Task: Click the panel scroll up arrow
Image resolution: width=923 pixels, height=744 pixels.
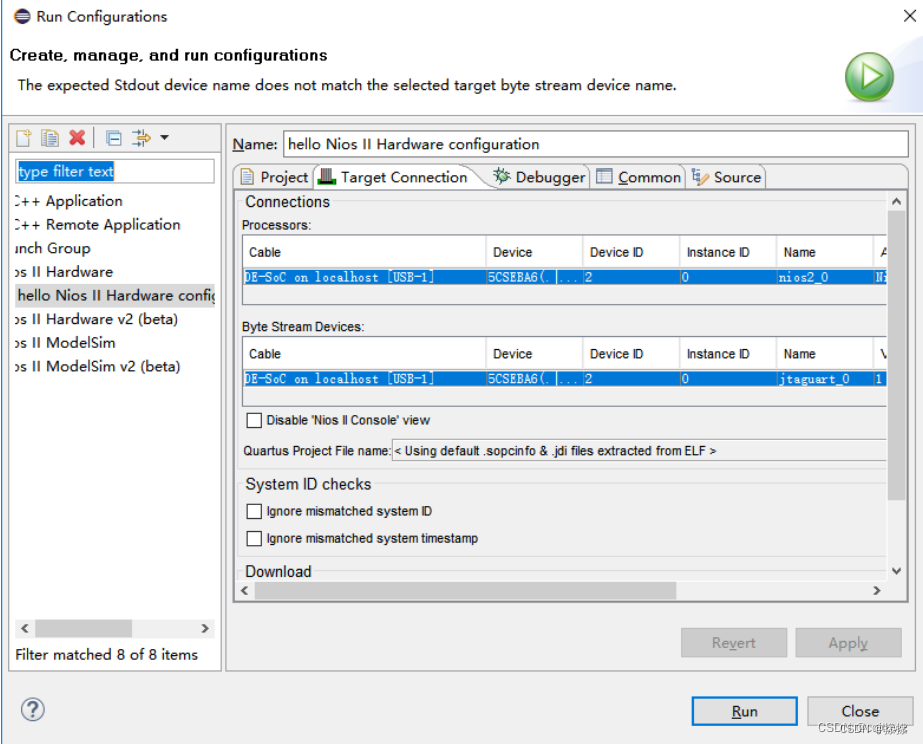Action: 897,201
